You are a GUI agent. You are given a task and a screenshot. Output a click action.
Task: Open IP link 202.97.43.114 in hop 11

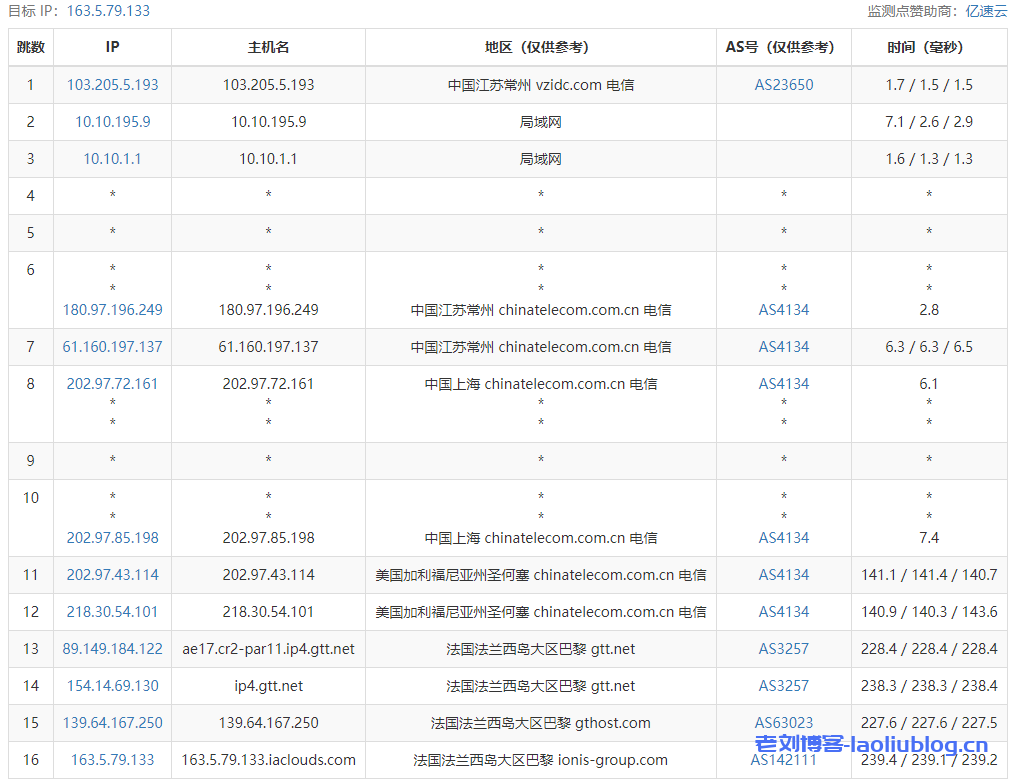tap(112, 575)
